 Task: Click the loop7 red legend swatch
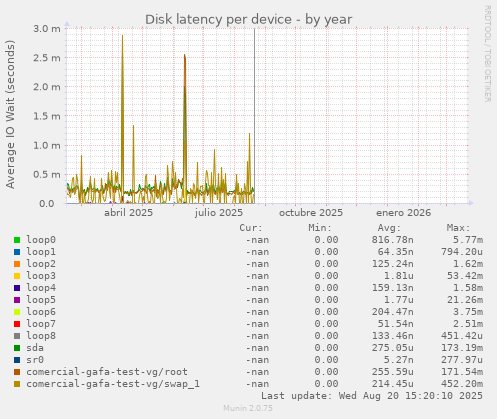pyautogui.click(x=17, y=324)
